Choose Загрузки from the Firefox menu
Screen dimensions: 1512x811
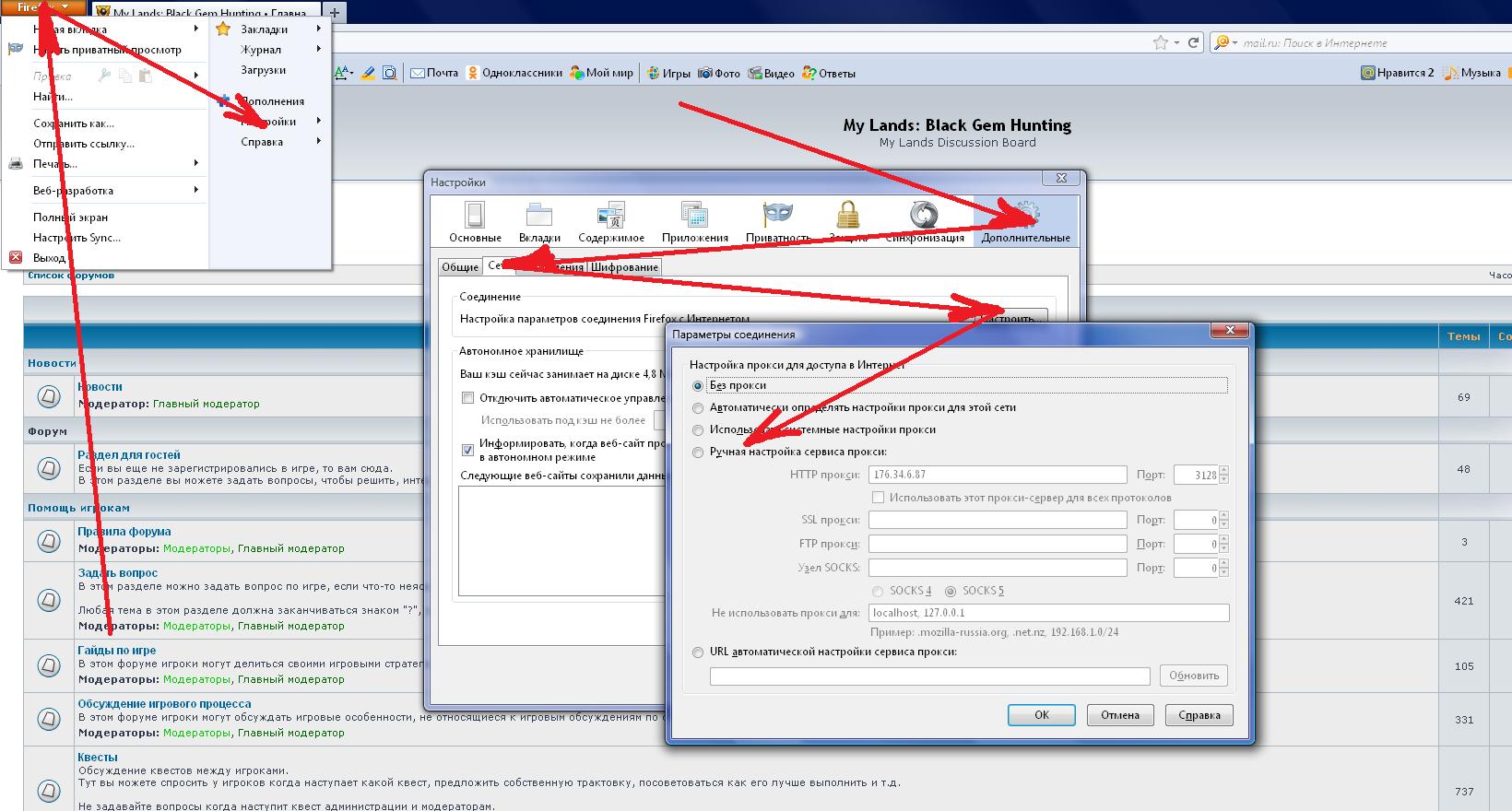click(x=263, y=70)
